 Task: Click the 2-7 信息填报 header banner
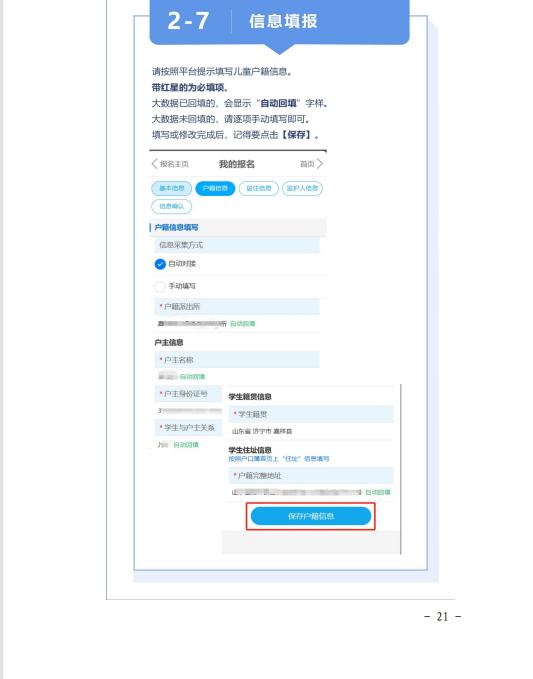tap(279, 22)
